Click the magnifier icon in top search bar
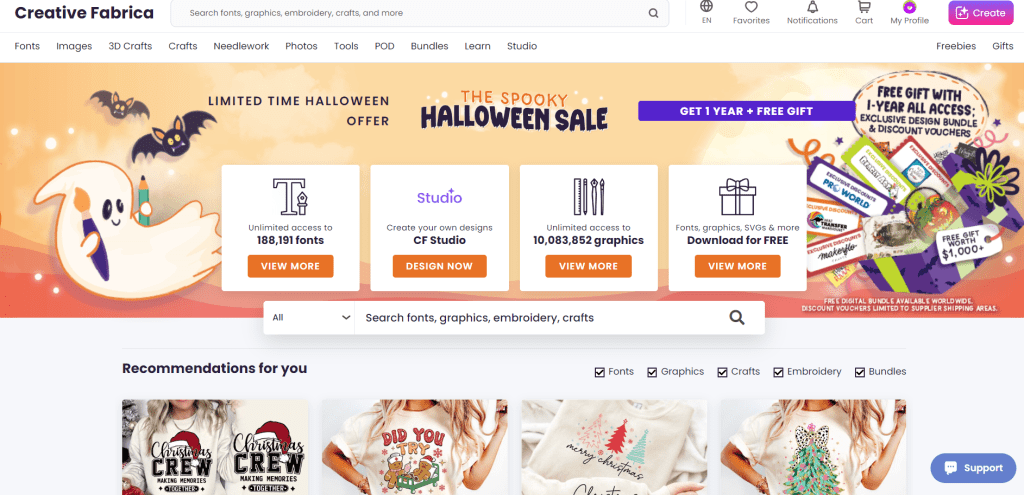The width and height of the screenshot is (1024, 495). coord(653,13)
